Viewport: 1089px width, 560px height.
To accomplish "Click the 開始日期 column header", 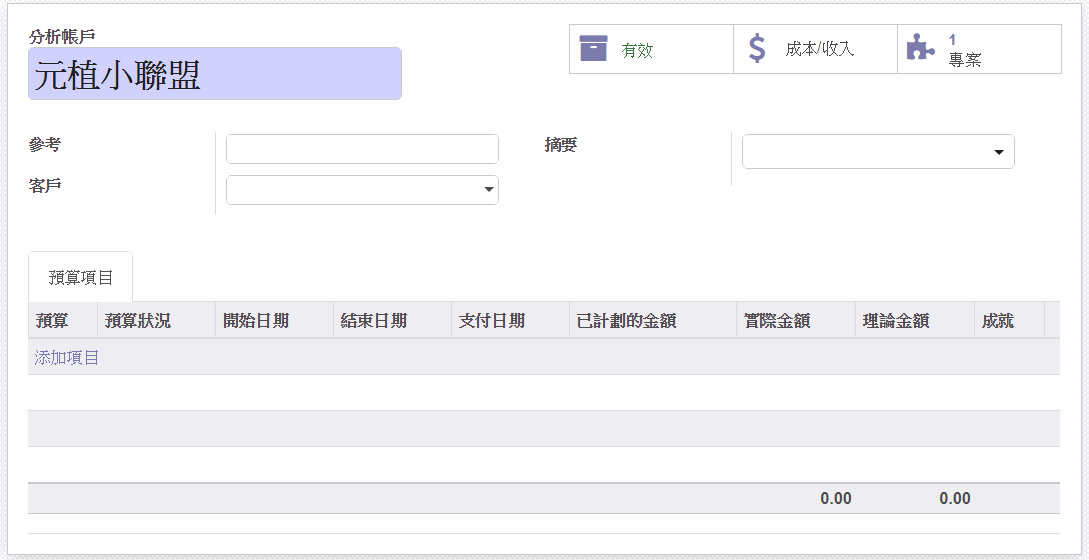I will 256,321.
